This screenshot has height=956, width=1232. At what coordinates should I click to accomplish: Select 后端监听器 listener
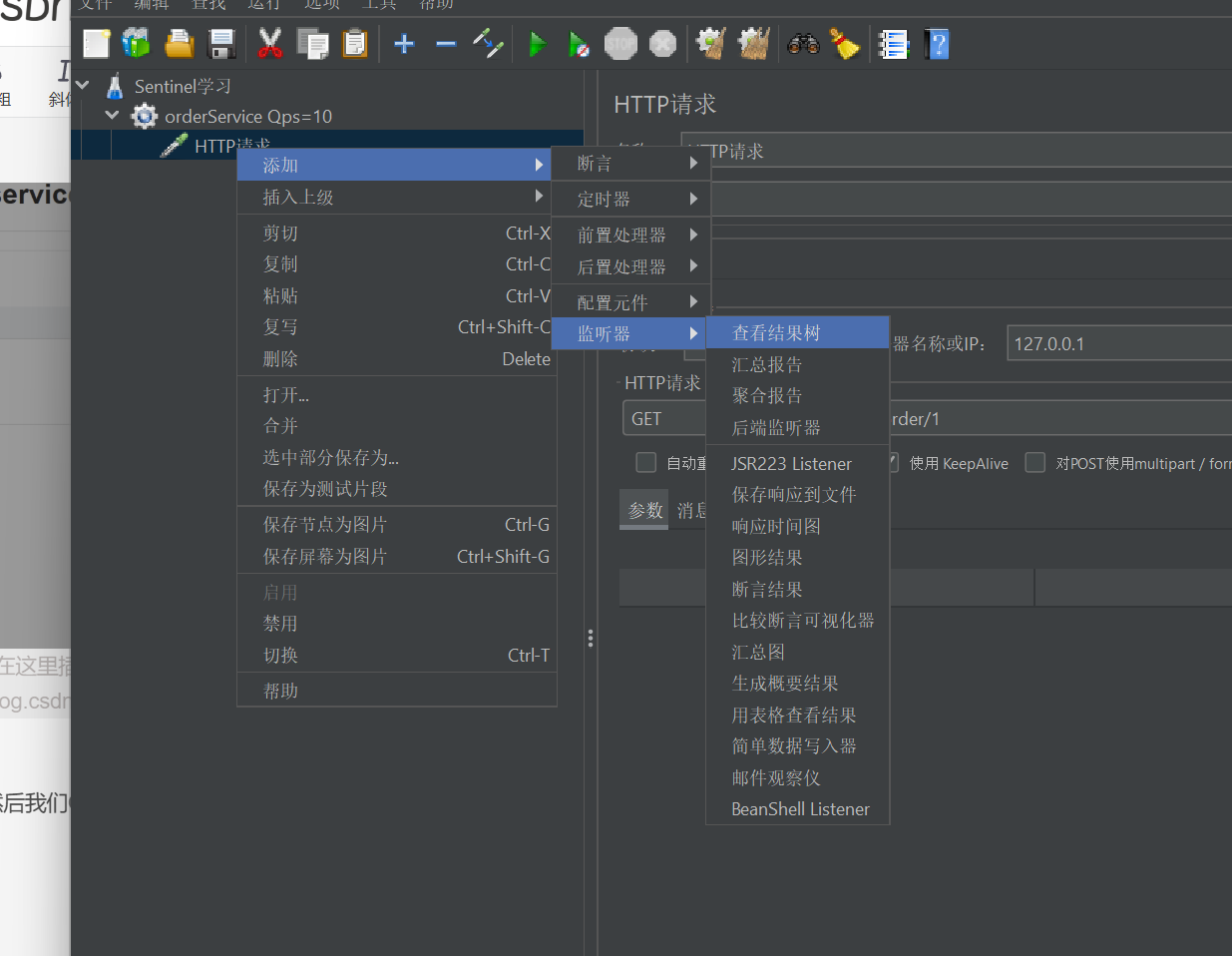[x=797, y=427]
